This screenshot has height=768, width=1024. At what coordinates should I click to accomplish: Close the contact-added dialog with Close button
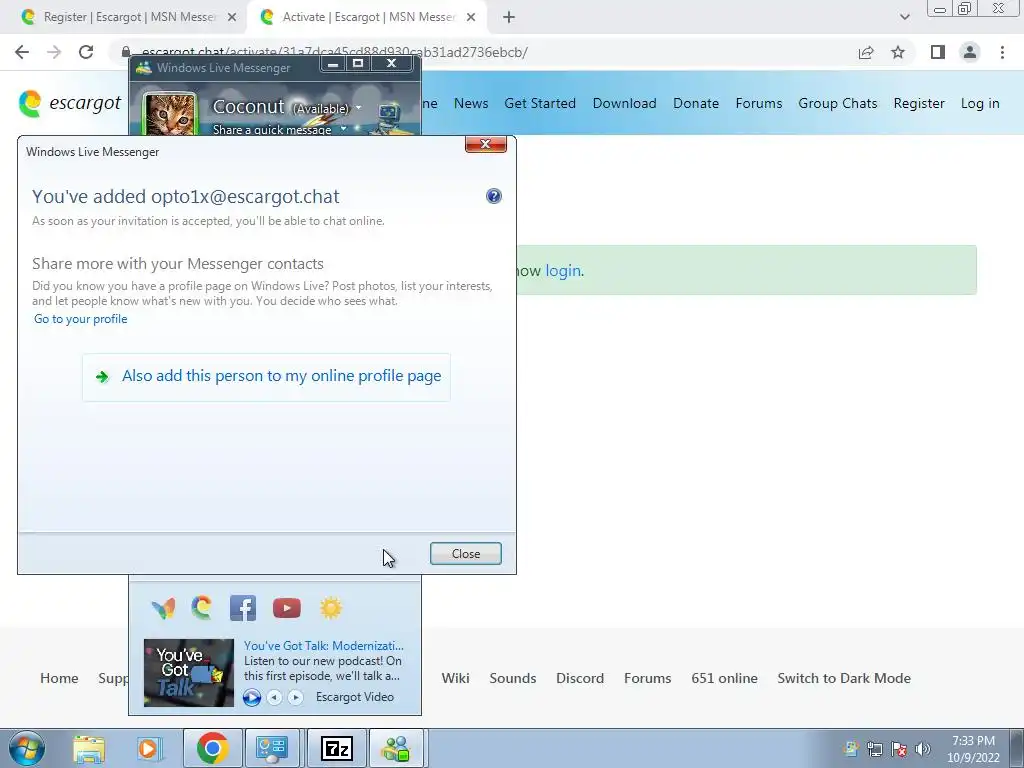click(x=466, y=553)
